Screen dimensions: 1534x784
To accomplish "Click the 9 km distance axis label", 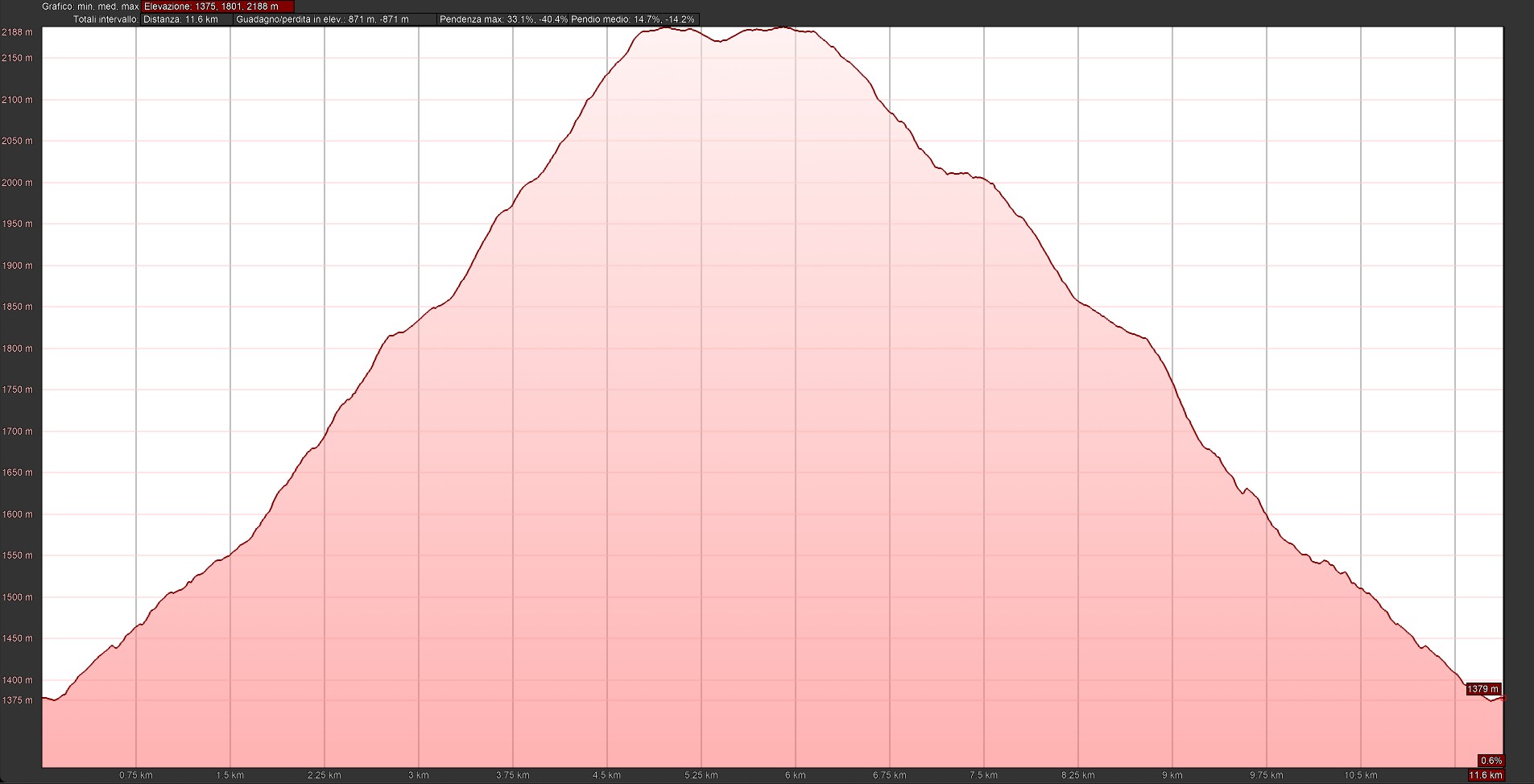I will [1172, 775].
